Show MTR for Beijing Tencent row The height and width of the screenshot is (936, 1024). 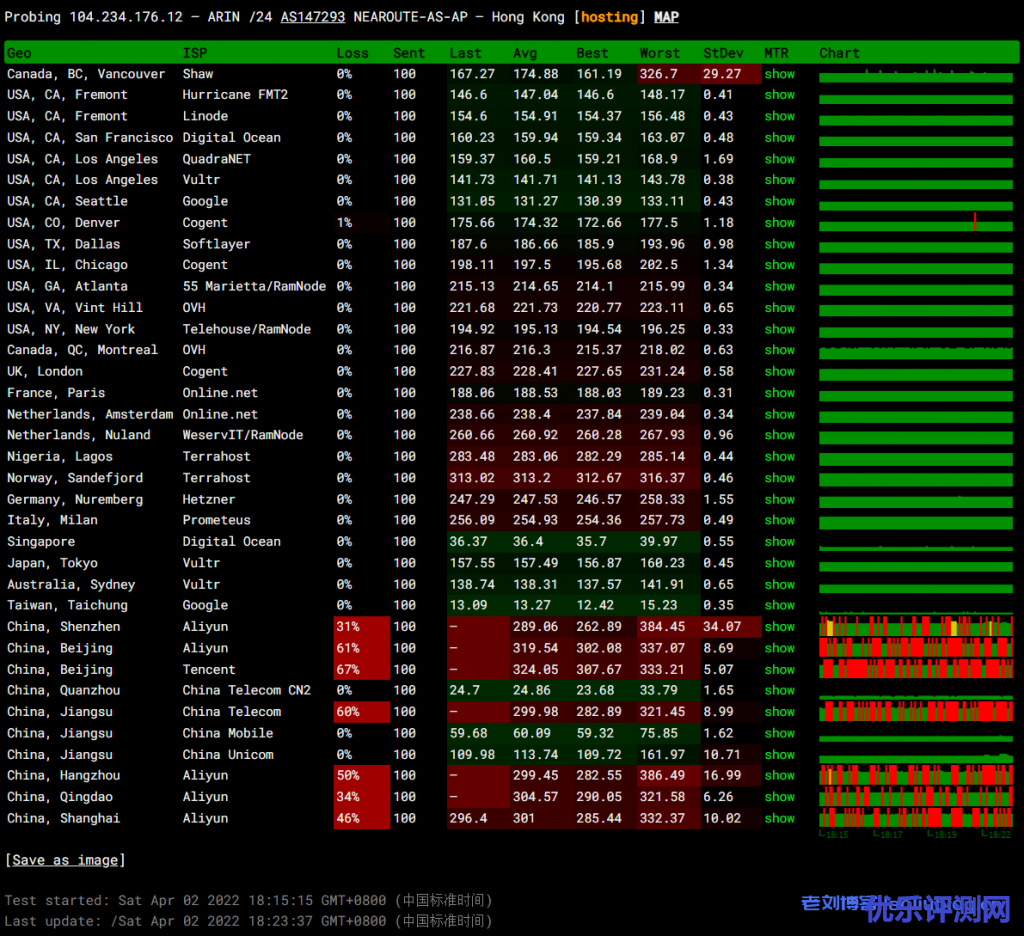click(x=779, y=670)
